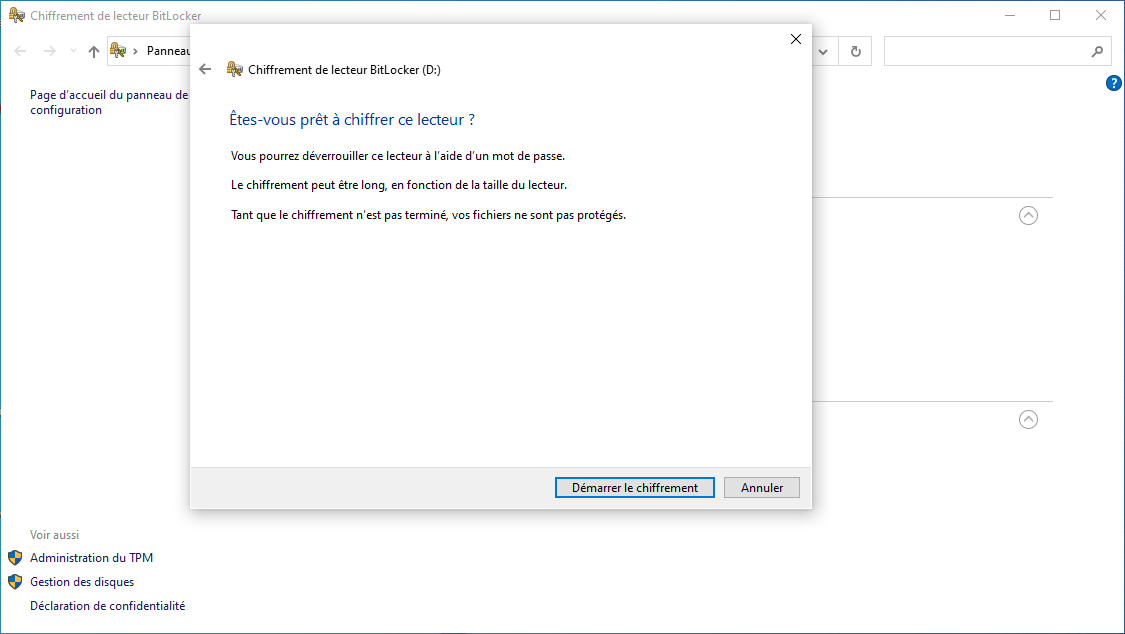Close the BitLocker encryption dialog
The height and width of the screenshot is (634, 1125).
click(x=796, y=39)
